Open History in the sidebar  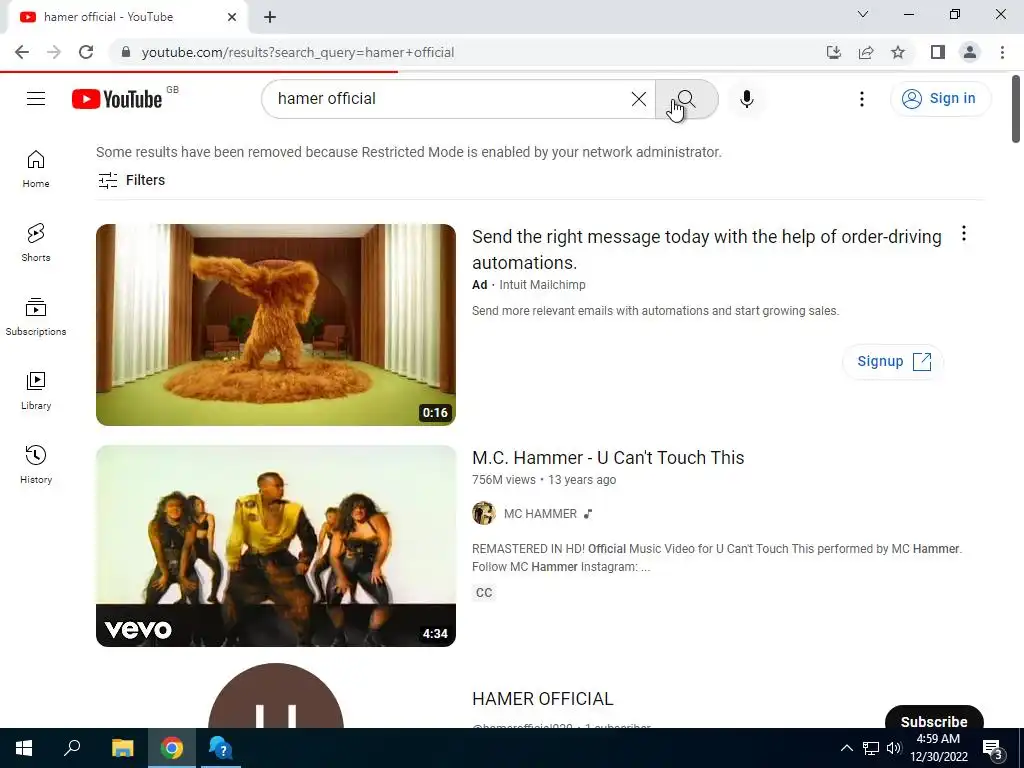pyautogui.click(x=36, y=464)
